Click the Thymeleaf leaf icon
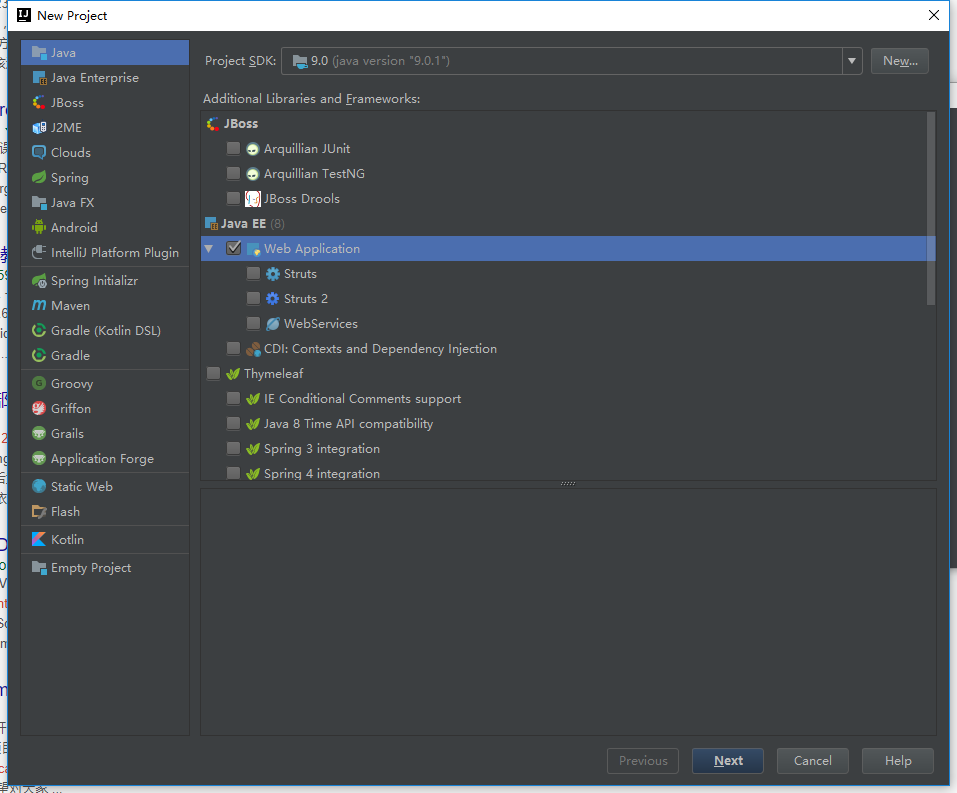Image resolution: width=957 pixels, height=793 pixels. 233,374
